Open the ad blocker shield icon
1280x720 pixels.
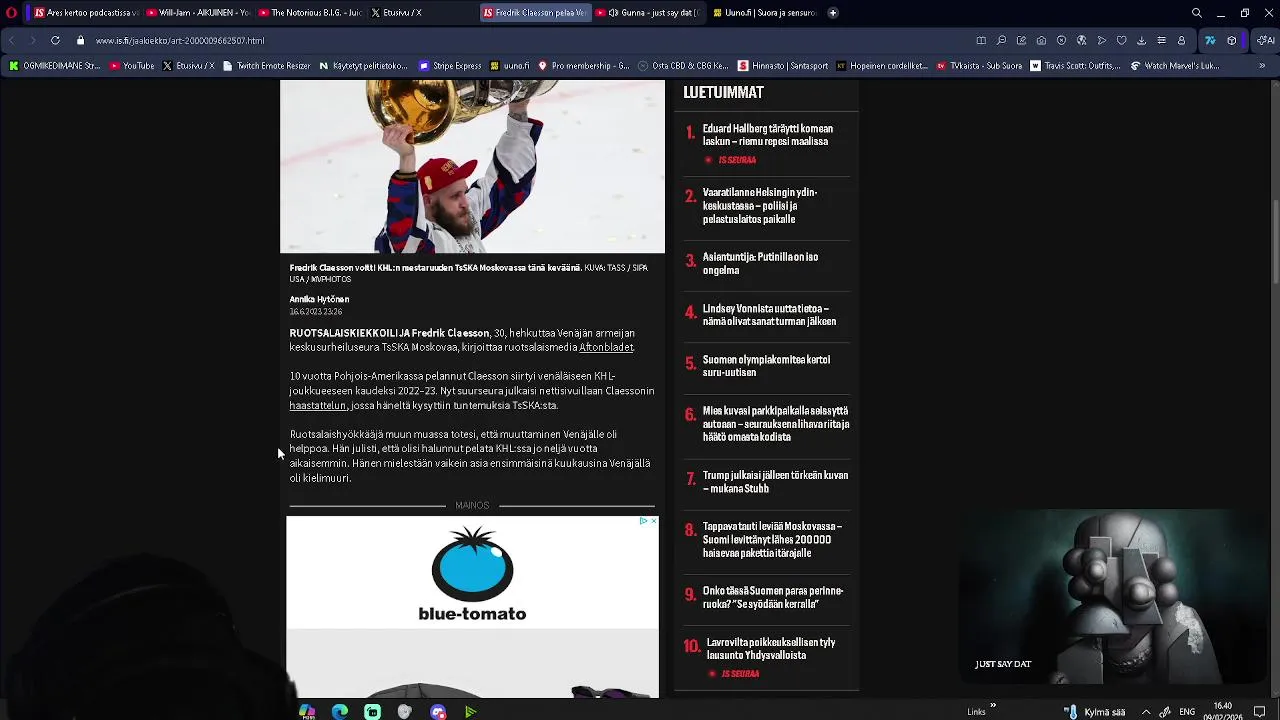1061,41
